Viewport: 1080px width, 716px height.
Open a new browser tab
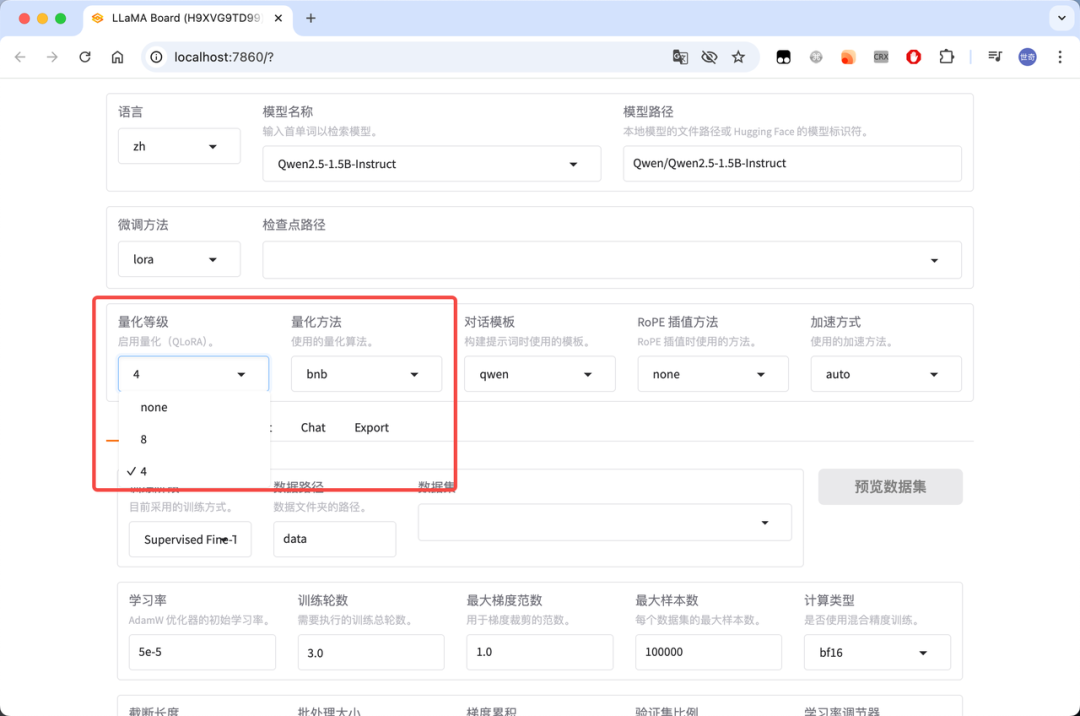coord(311,19)
